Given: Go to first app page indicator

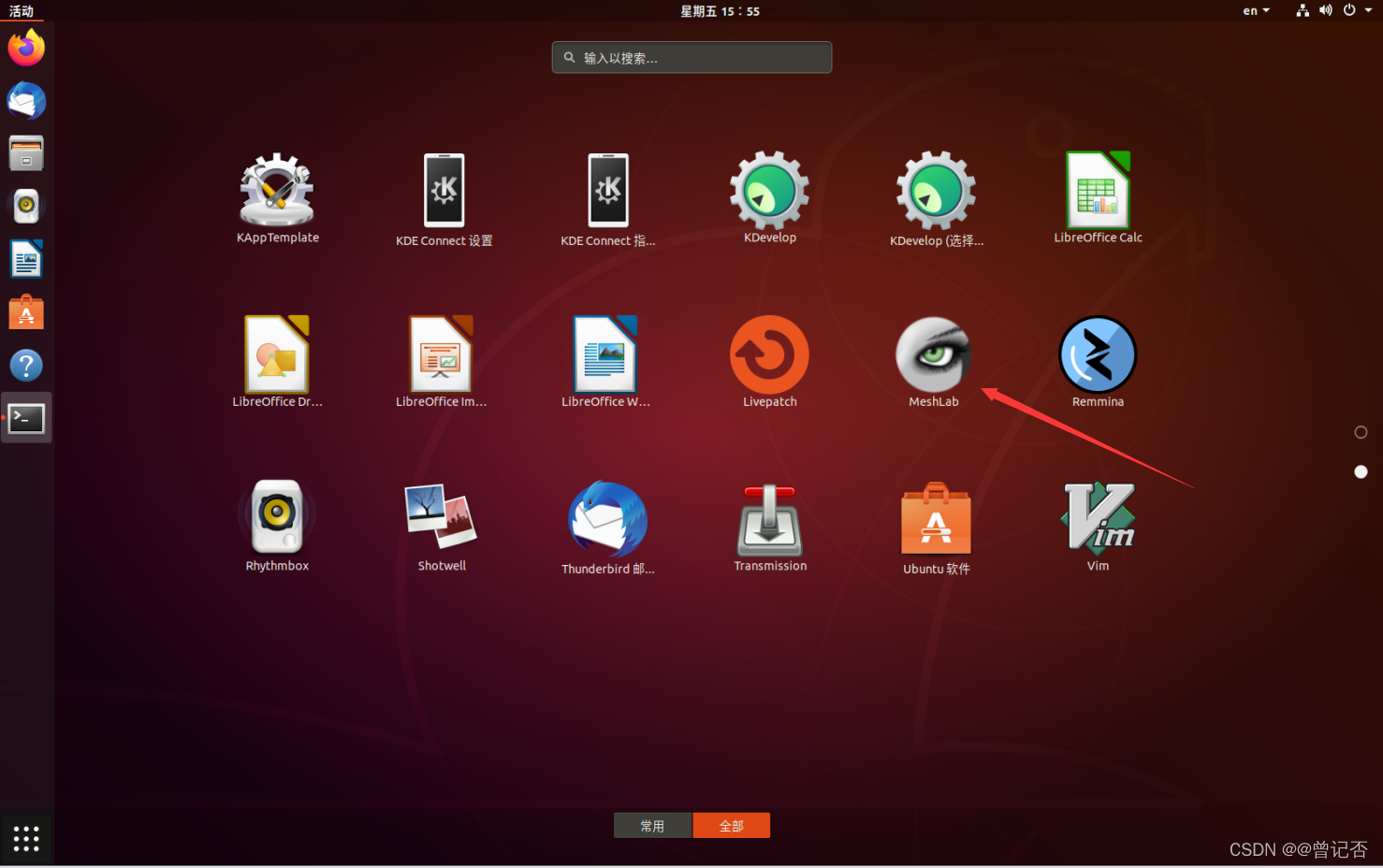Looking at the screenshot, I should coord(1361,432).
